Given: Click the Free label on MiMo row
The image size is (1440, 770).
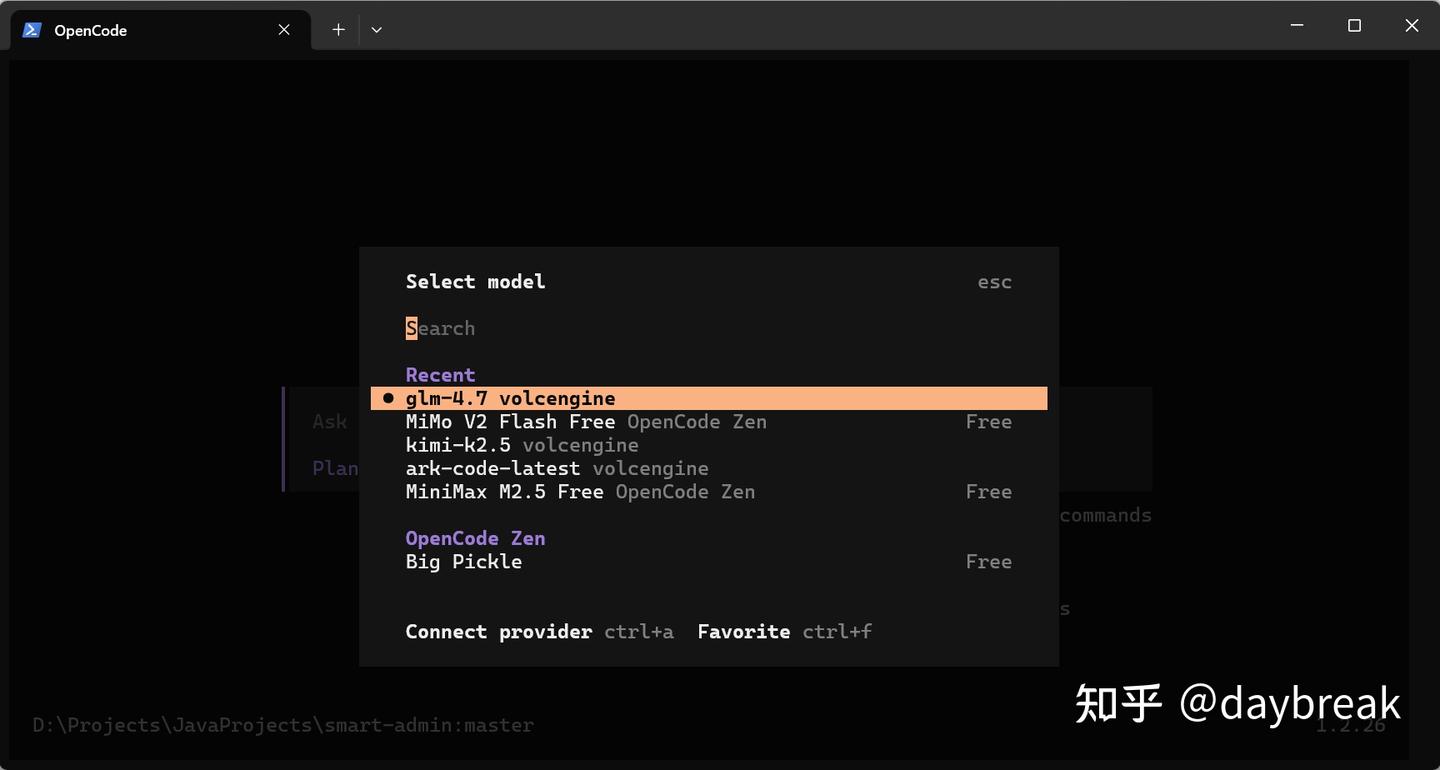Looking at the screenshot, I should click(x=988, y=422).
